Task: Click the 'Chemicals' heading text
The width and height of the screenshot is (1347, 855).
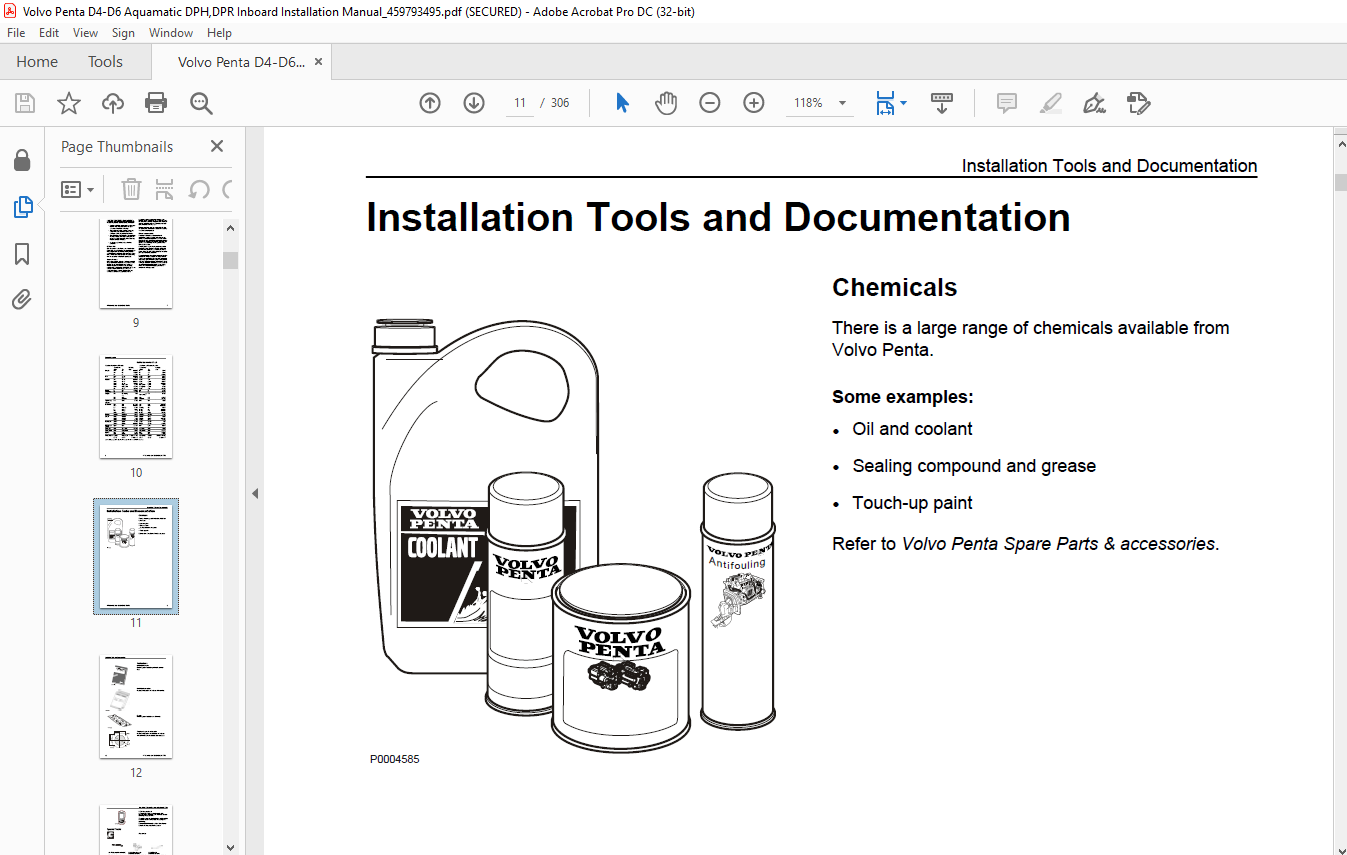Action: click(x=894, y=288)
